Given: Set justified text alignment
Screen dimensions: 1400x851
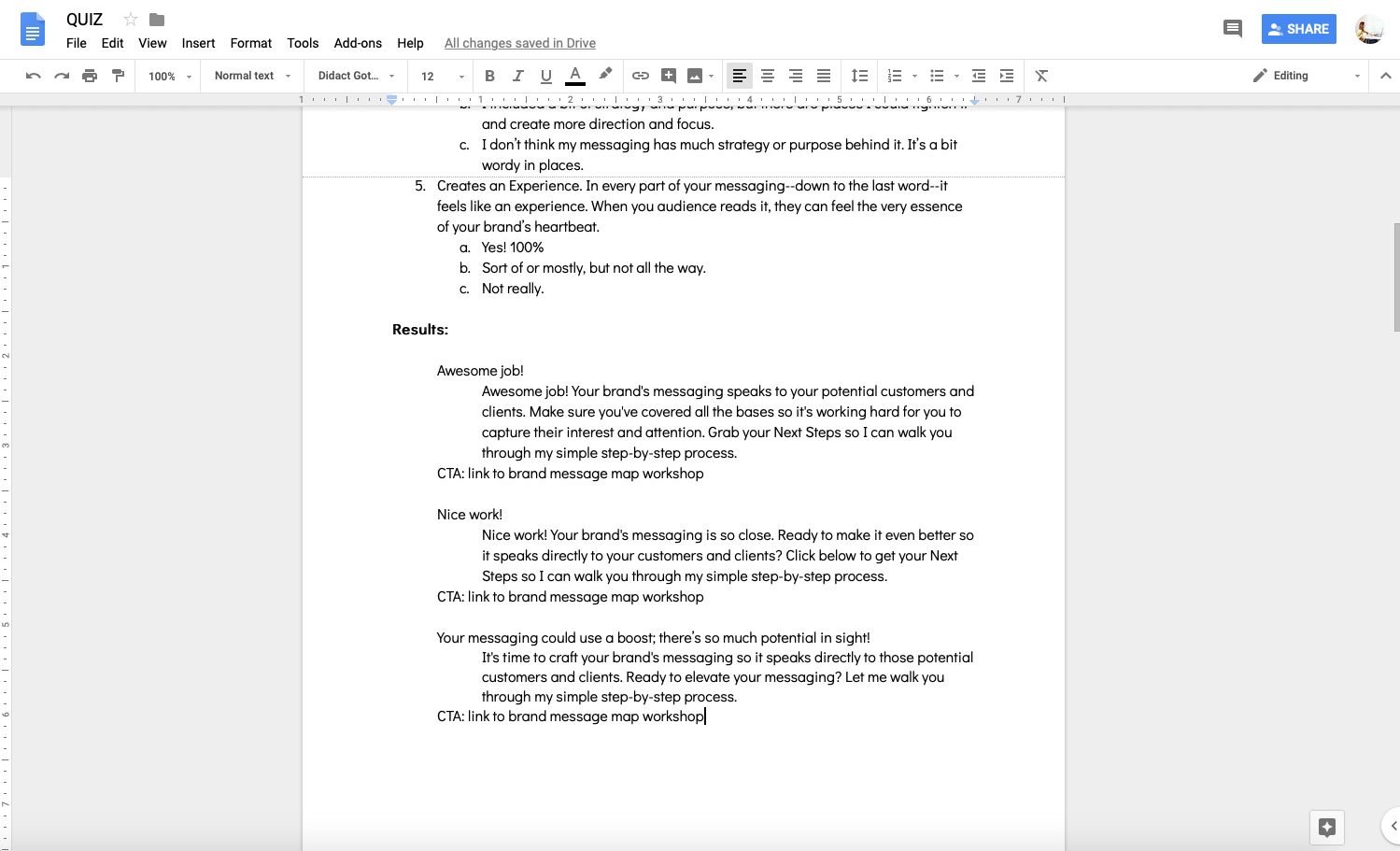Looking at the screenshot, I should pos(824,76).
